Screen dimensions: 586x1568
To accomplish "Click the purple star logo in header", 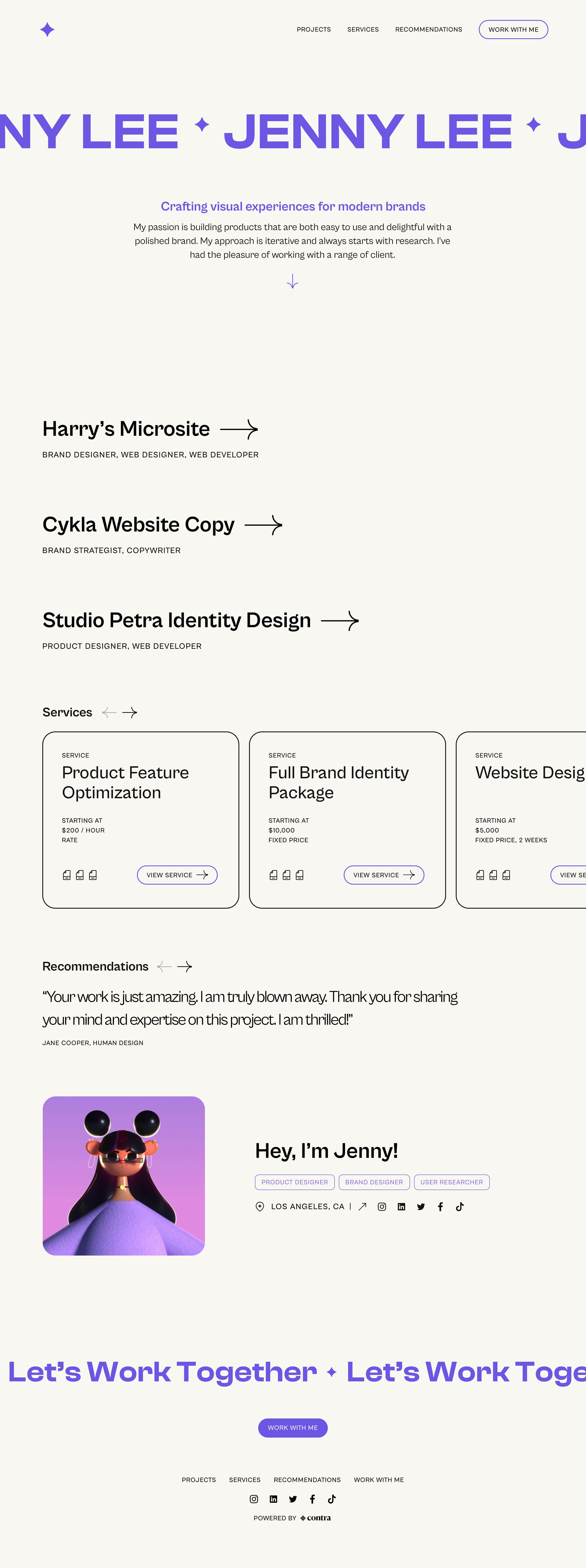I will pyautogui.click(x=47, y=29).
